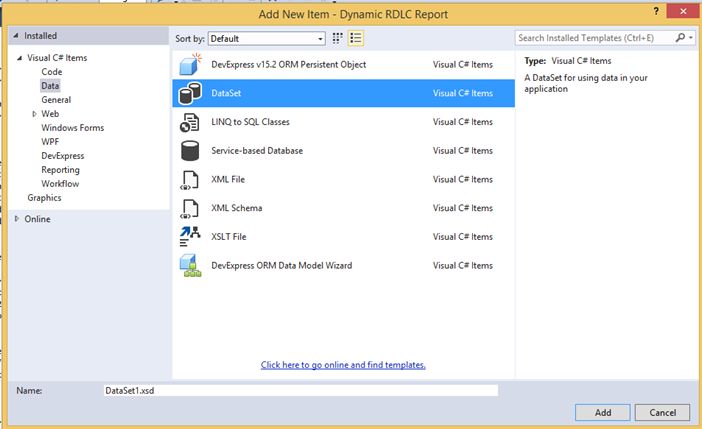This screenshot has height=429, width=702.
Task: Click the XML File template icon
Action: pyautogui.click(x=189, y=180)
